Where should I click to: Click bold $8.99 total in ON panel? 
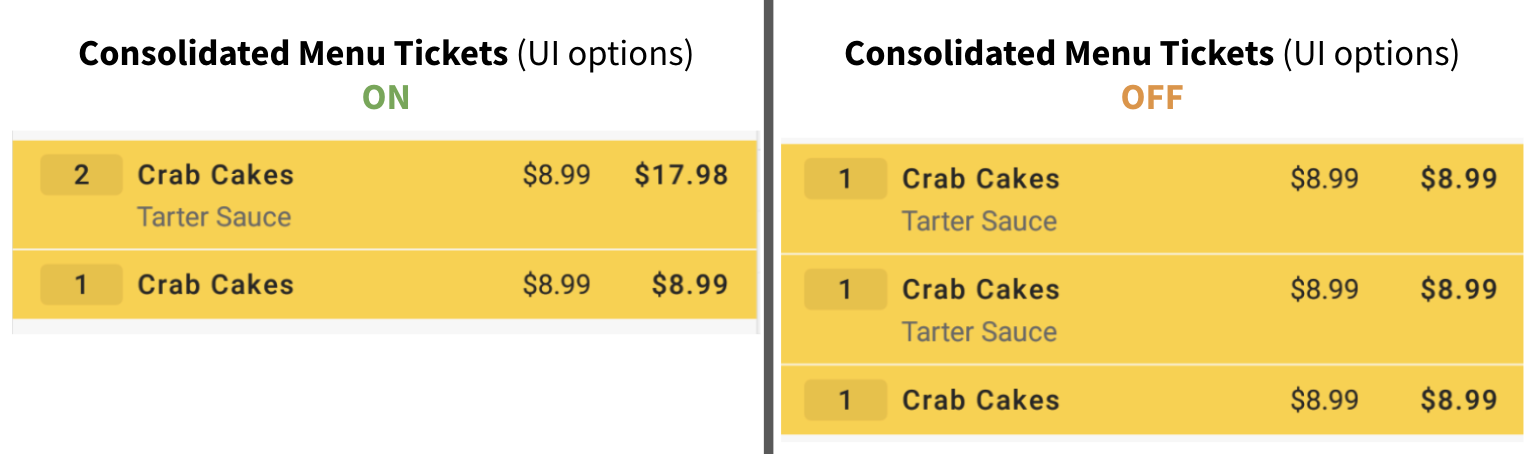pyautogui.click(x=689, y=285)
